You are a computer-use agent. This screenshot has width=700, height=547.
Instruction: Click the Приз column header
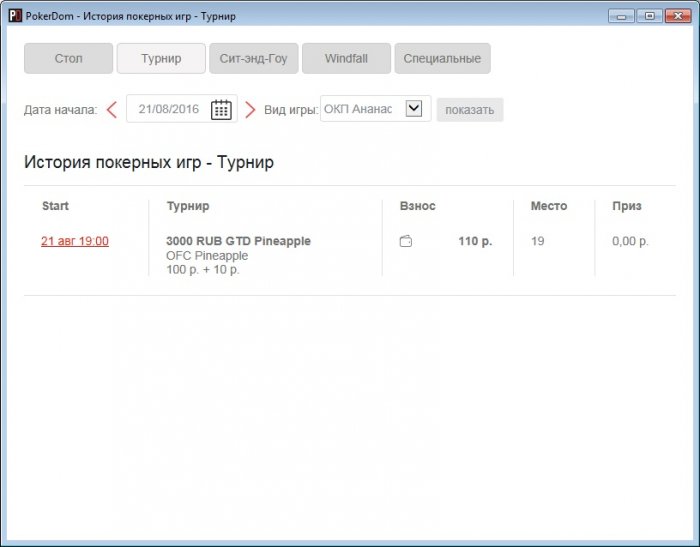627,206
